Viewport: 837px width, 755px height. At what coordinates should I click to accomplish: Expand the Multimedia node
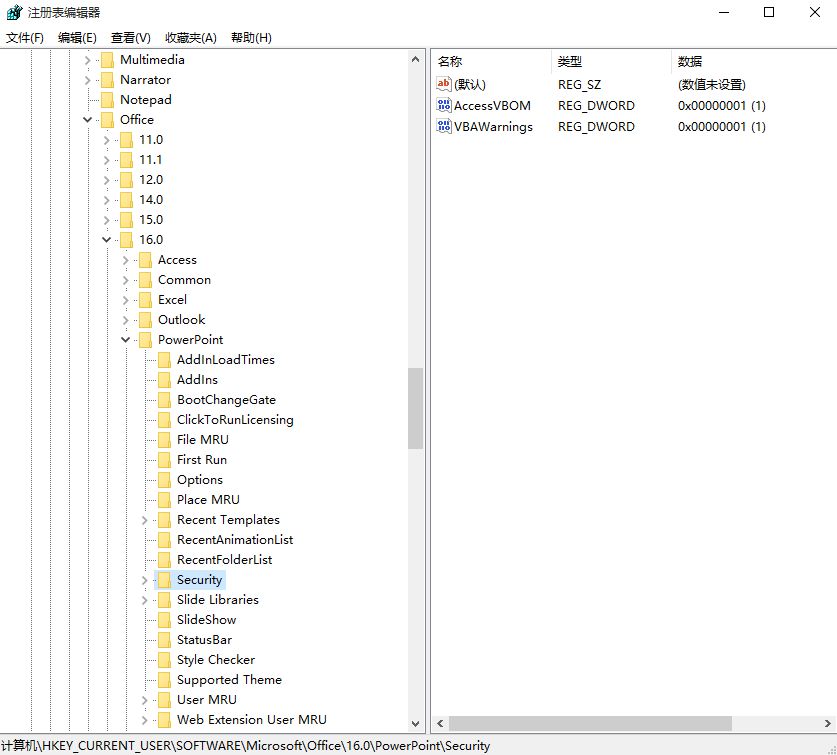[x=88, y=60]
